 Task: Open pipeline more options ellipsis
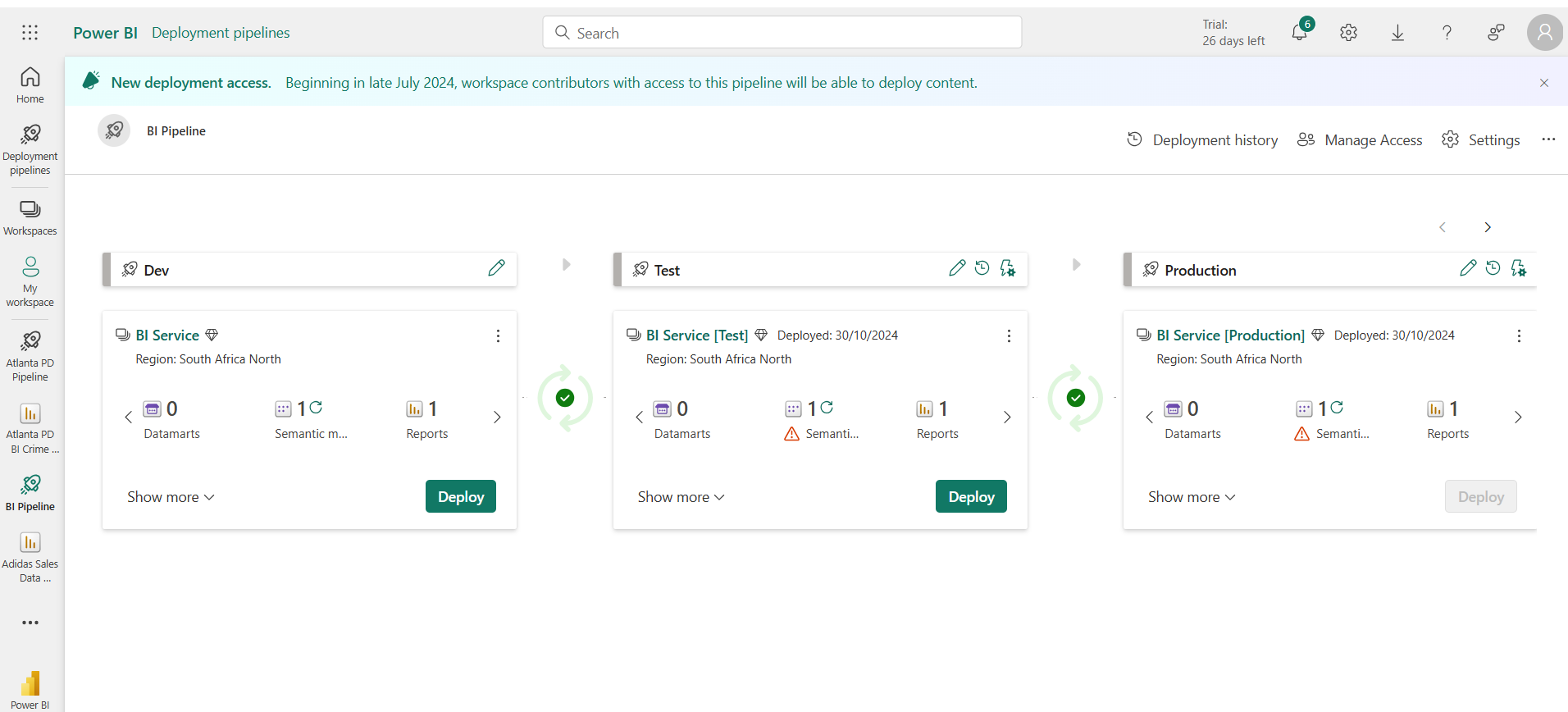tap(1548, 139)
